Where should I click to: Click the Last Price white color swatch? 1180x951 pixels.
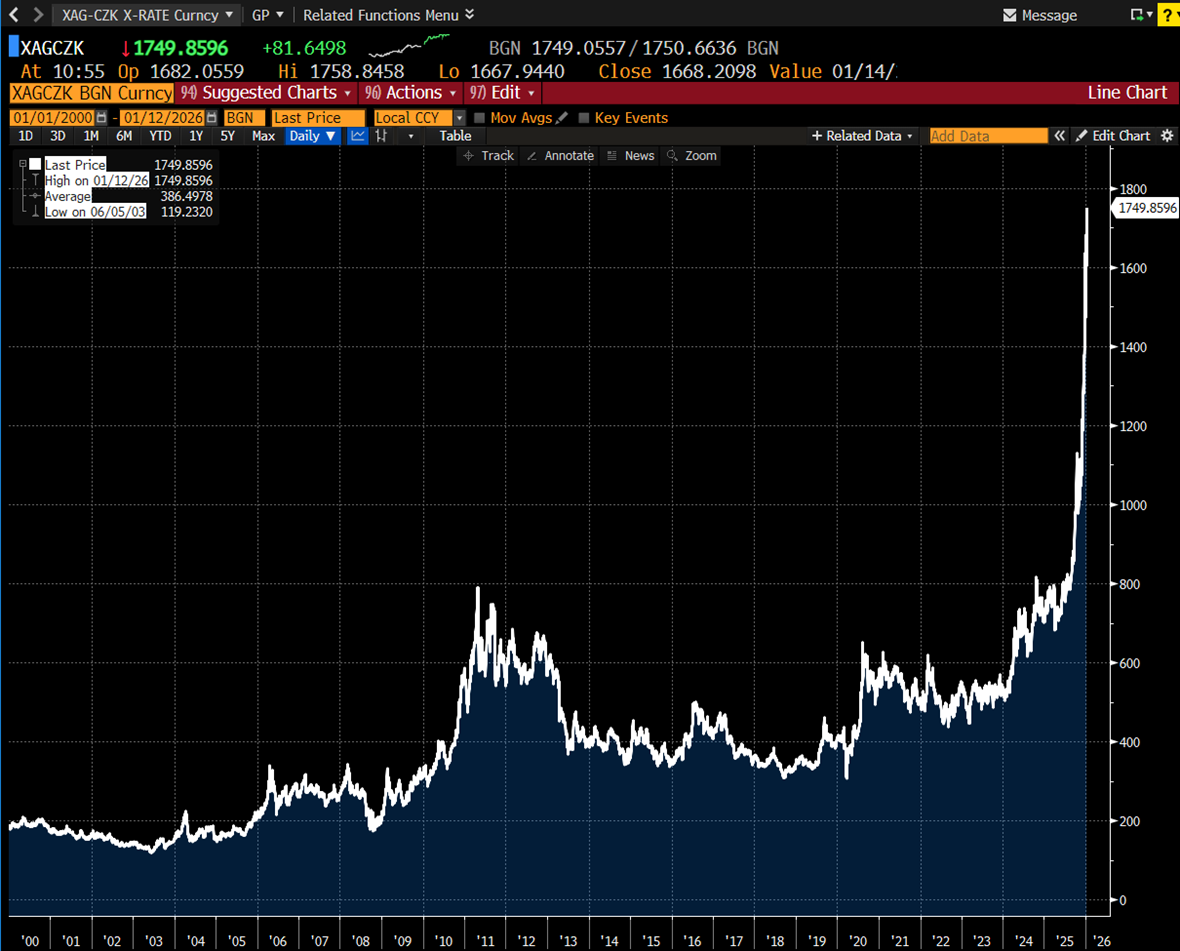35,164
